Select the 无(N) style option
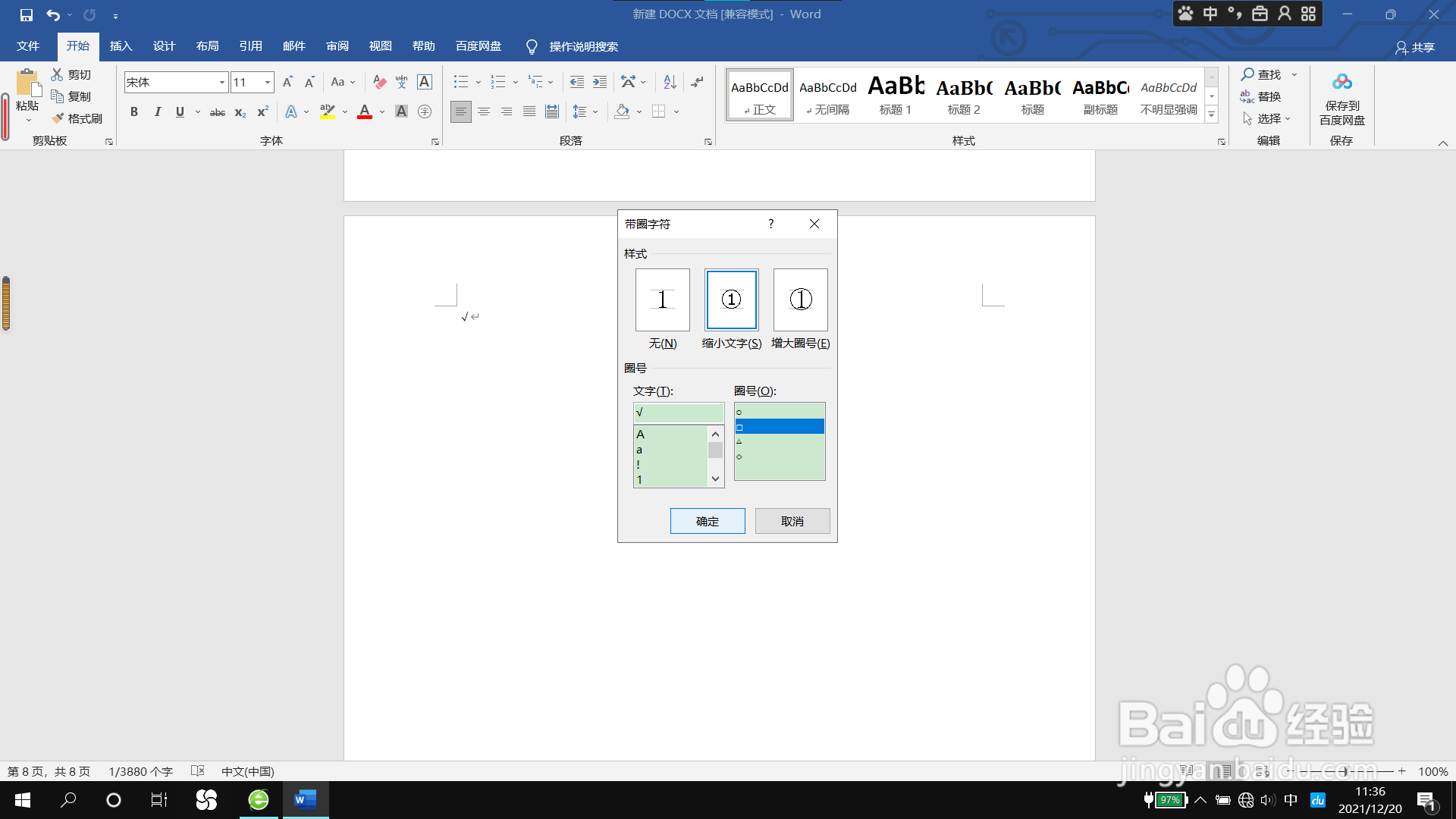 [x=662, y=300]
